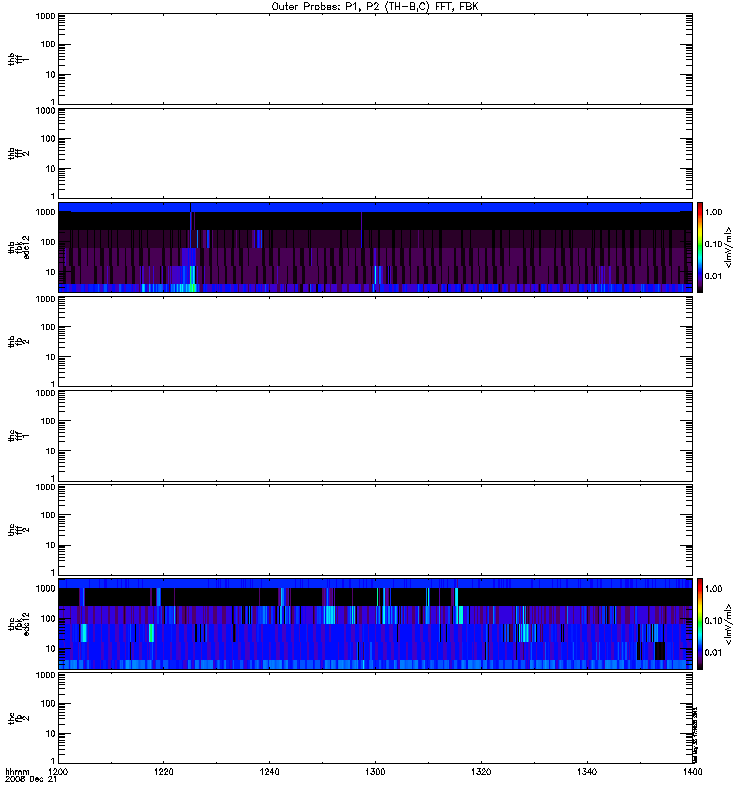750x800 pixels.
Task: Click the 1240 time label on the x-axis
Action: pos(269,771)
